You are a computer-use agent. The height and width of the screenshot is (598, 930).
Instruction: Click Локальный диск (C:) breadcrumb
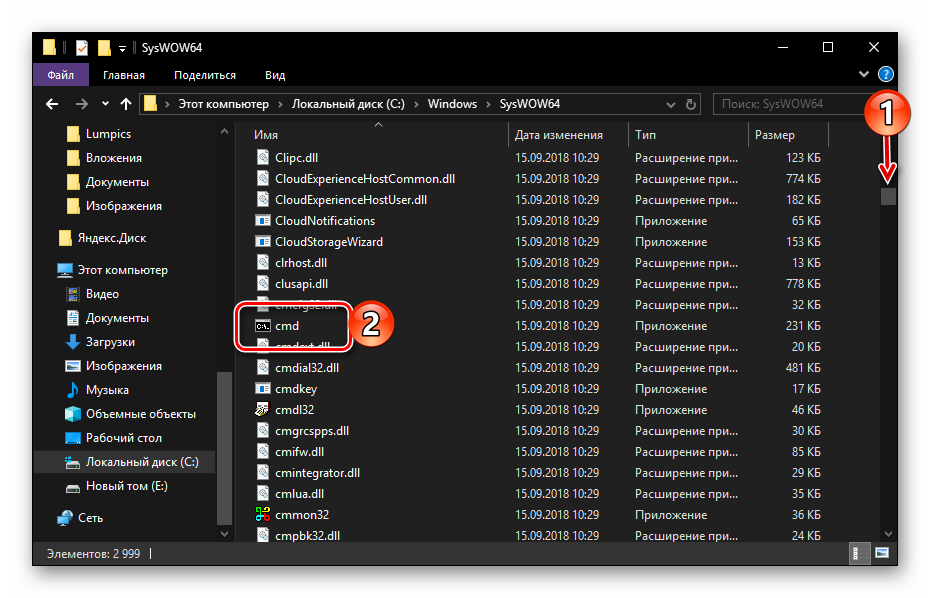coord(348,104)
